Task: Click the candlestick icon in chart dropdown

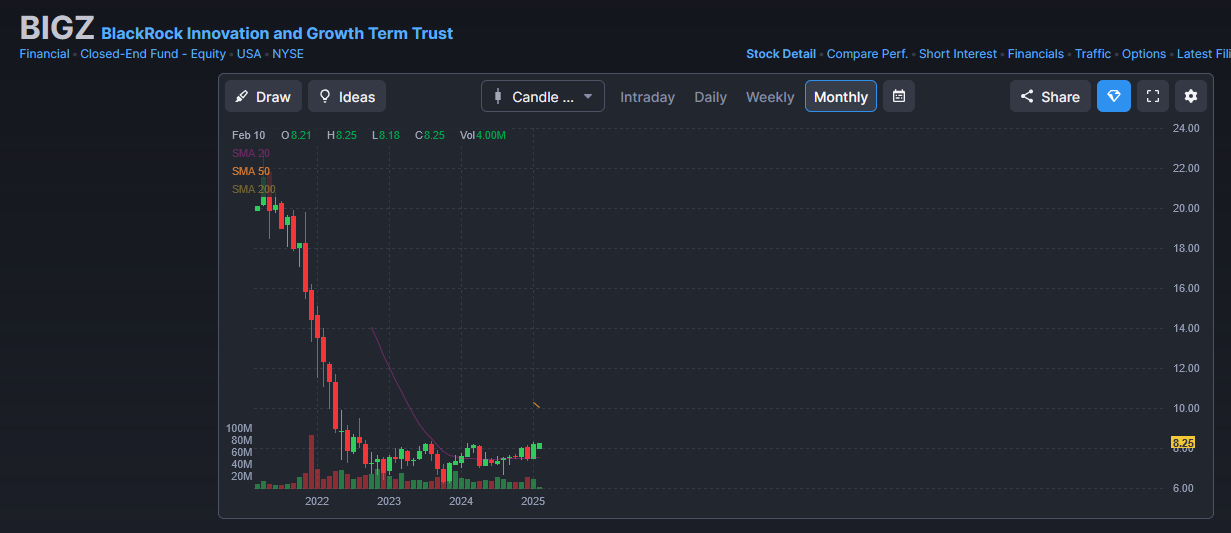Action: pyautogui.click(x=498, y=97)
